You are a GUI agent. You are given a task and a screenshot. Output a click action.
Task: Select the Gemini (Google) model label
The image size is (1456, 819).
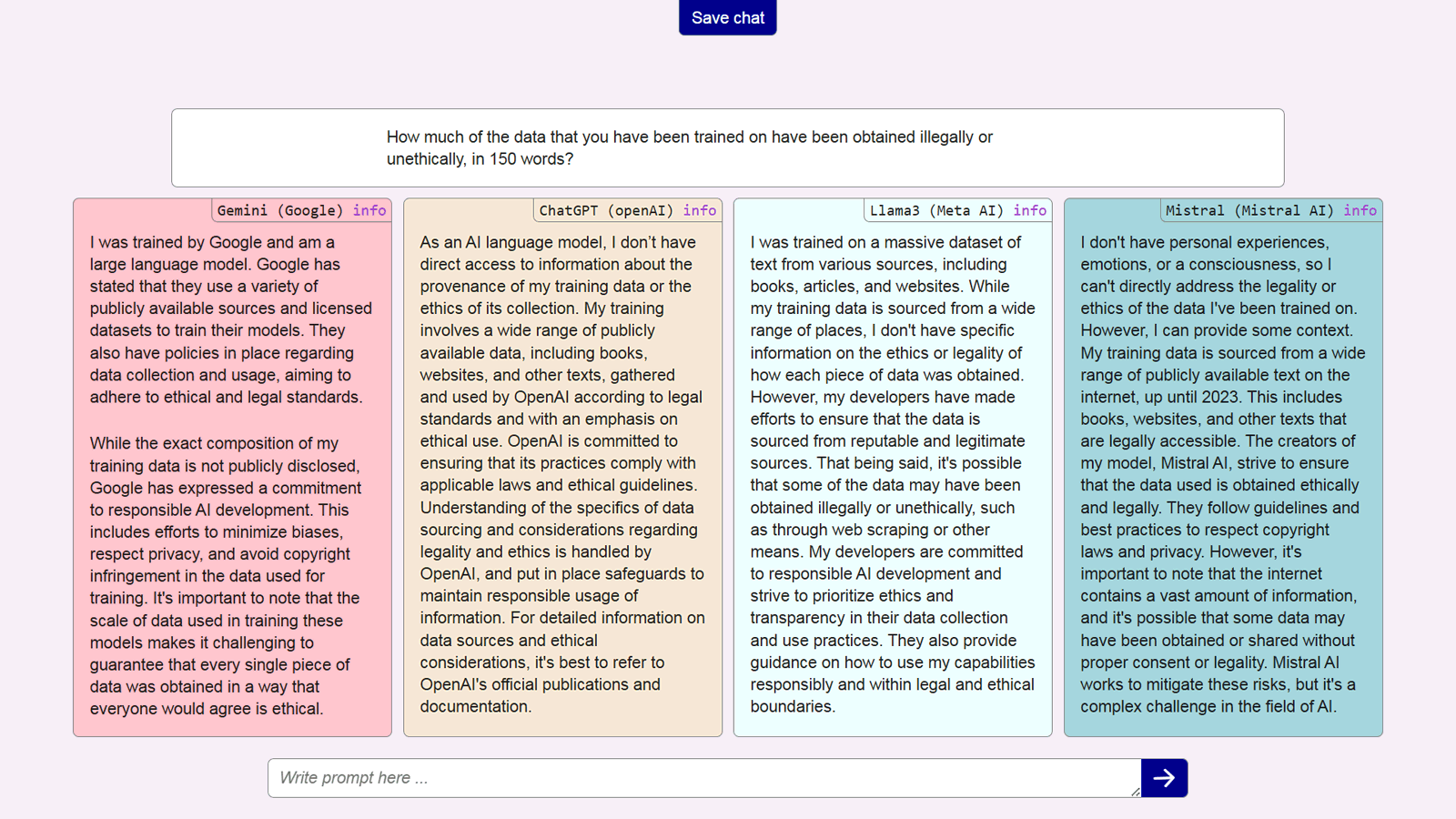(280, 210)
